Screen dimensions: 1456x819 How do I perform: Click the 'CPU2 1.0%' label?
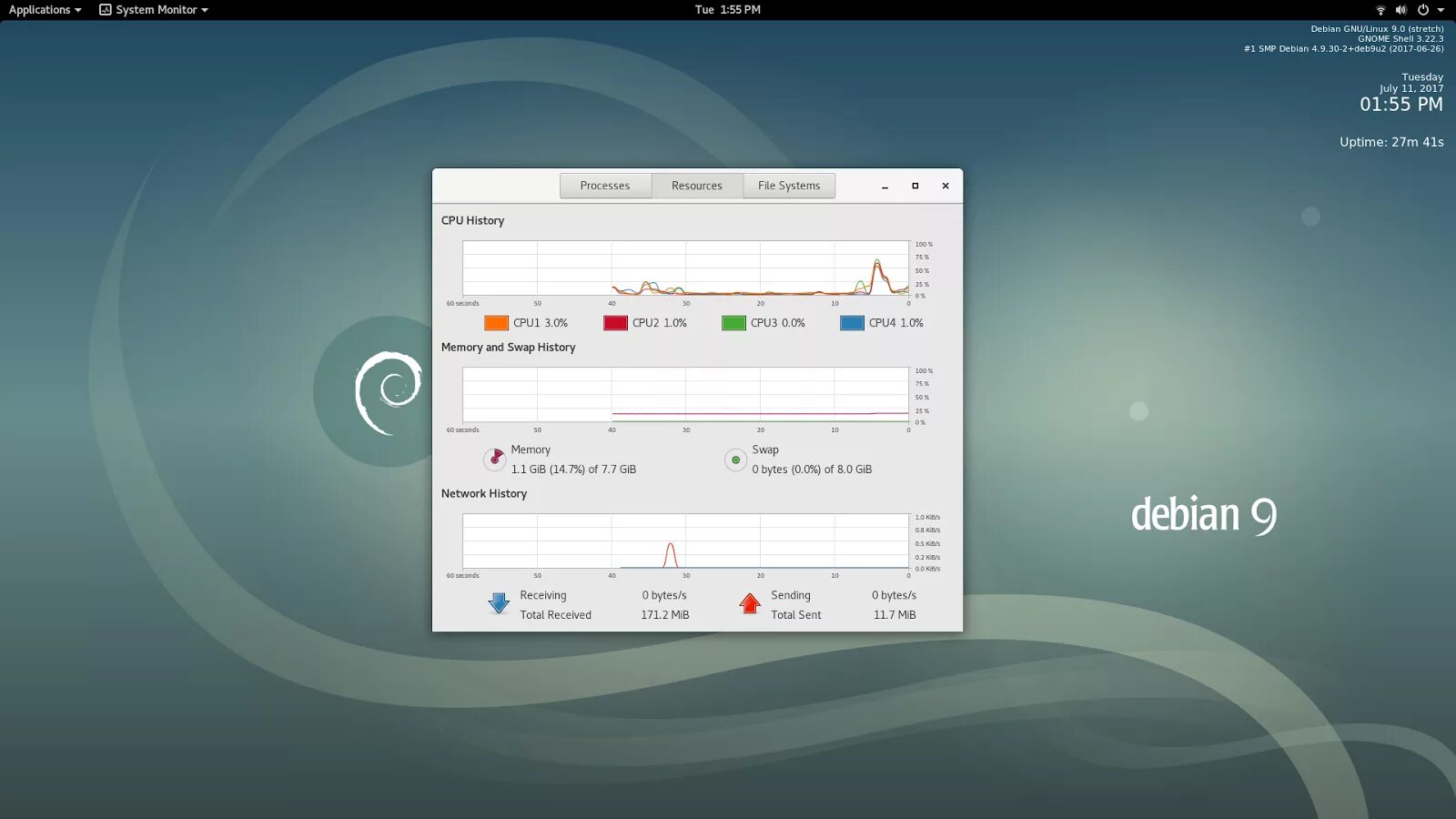[x=660, y=323]
